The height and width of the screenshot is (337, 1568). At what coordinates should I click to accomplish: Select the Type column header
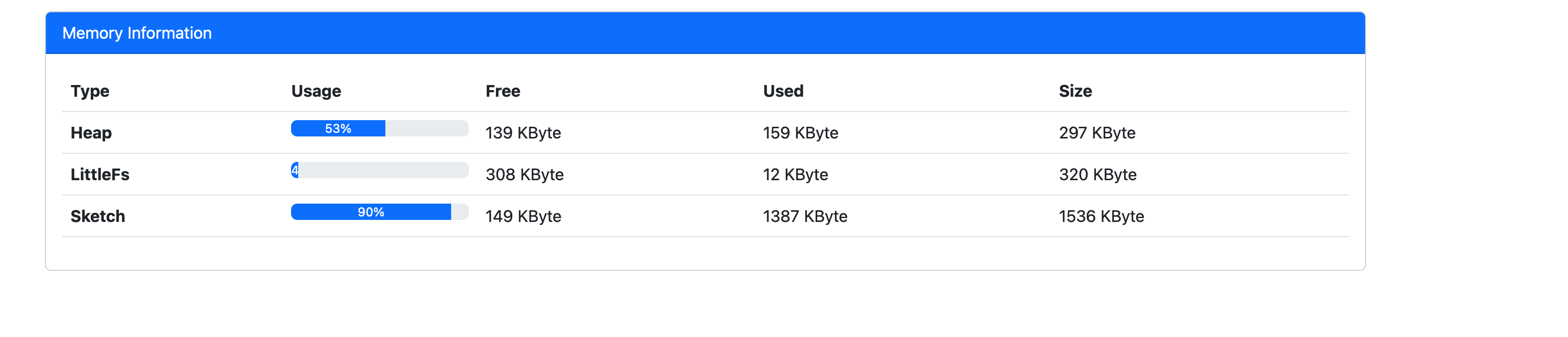[90, 91]
